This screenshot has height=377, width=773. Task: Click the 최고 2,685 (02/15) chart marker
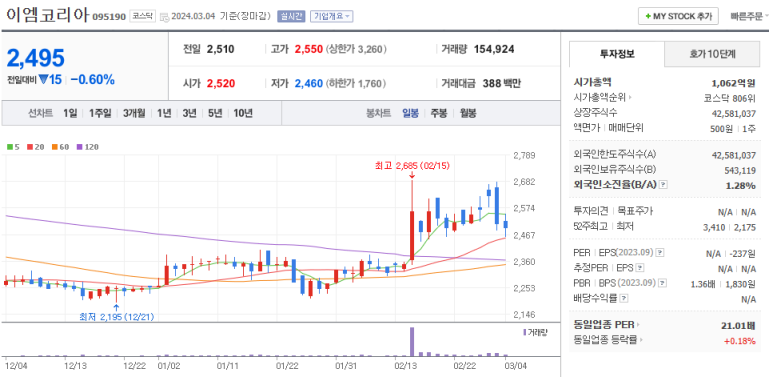pos(412,166)
